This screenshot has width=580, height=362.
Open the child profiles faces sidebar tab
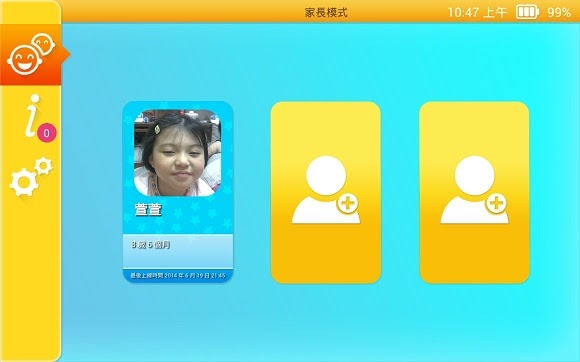pos(31,55)
